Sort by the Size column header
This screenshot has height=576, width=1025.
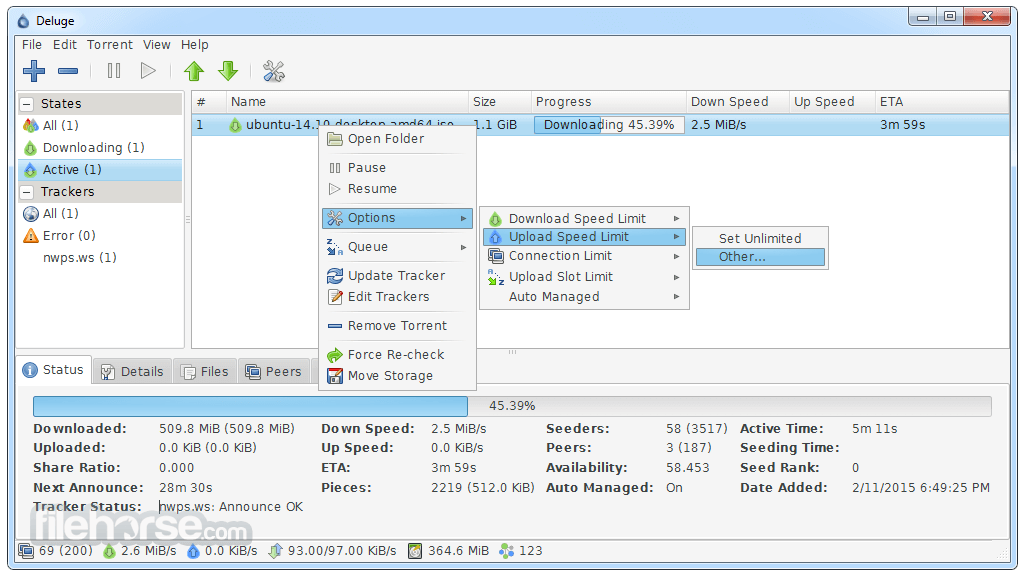(x=499, y=102)
